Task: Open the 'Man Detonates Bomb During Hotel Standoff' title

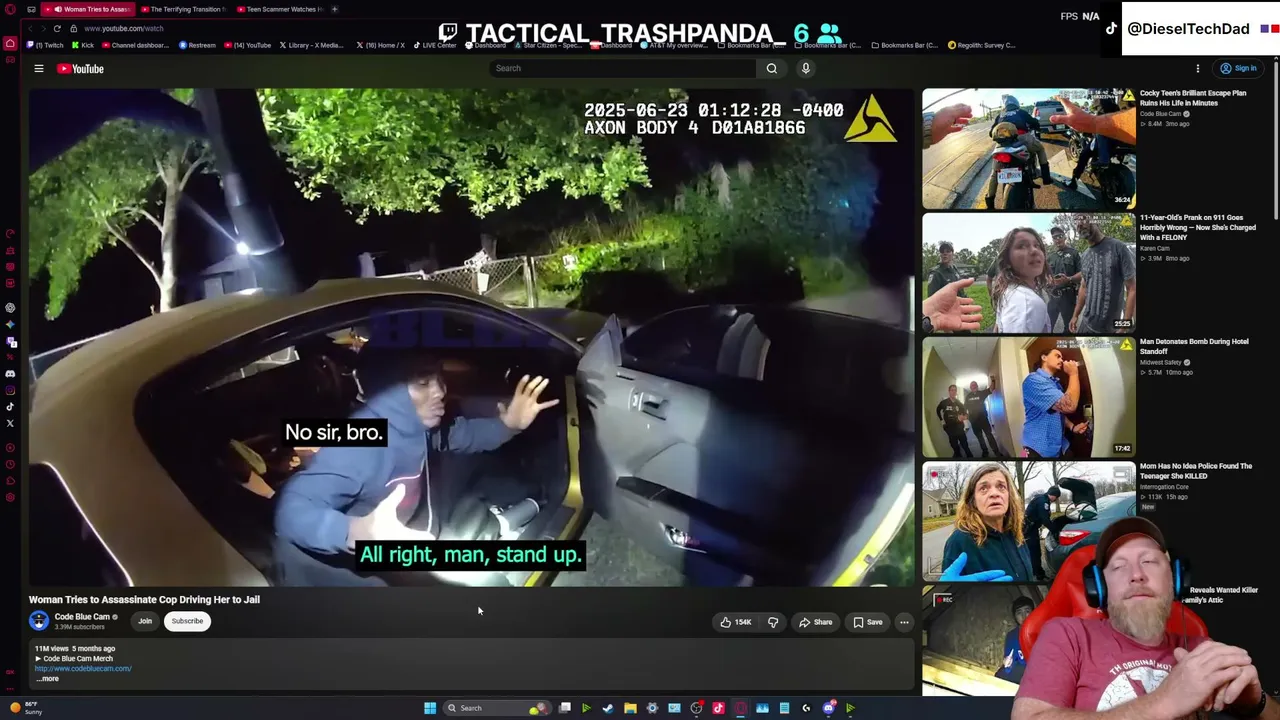Action: (x=1194, y=347)
